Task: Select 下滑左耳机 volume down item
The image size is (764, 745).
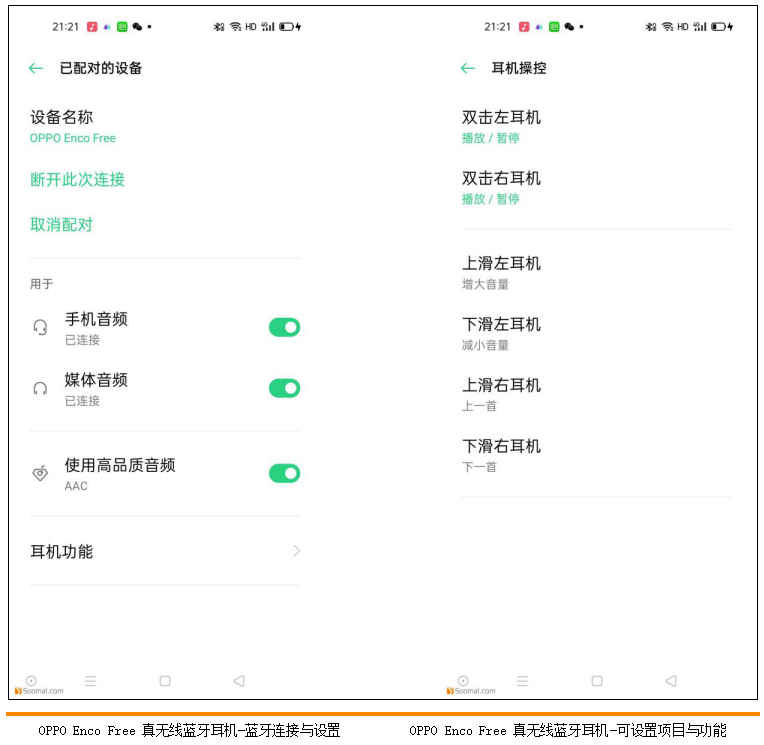Action: coord(597,334)
